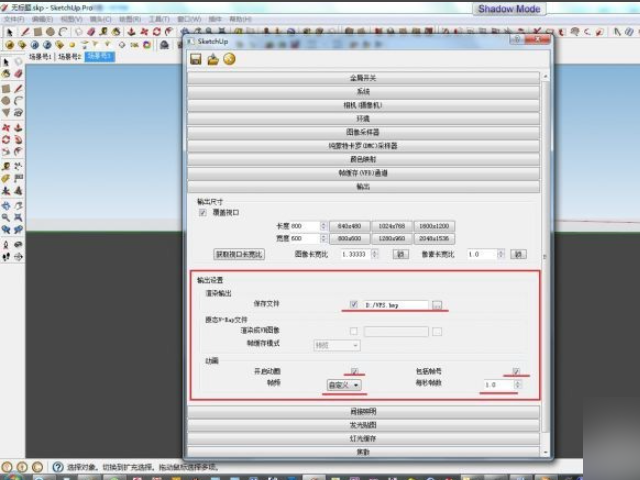Click the 长度 800 width input field
Viewport: 640px width, 480px height.
pos(304,226)
